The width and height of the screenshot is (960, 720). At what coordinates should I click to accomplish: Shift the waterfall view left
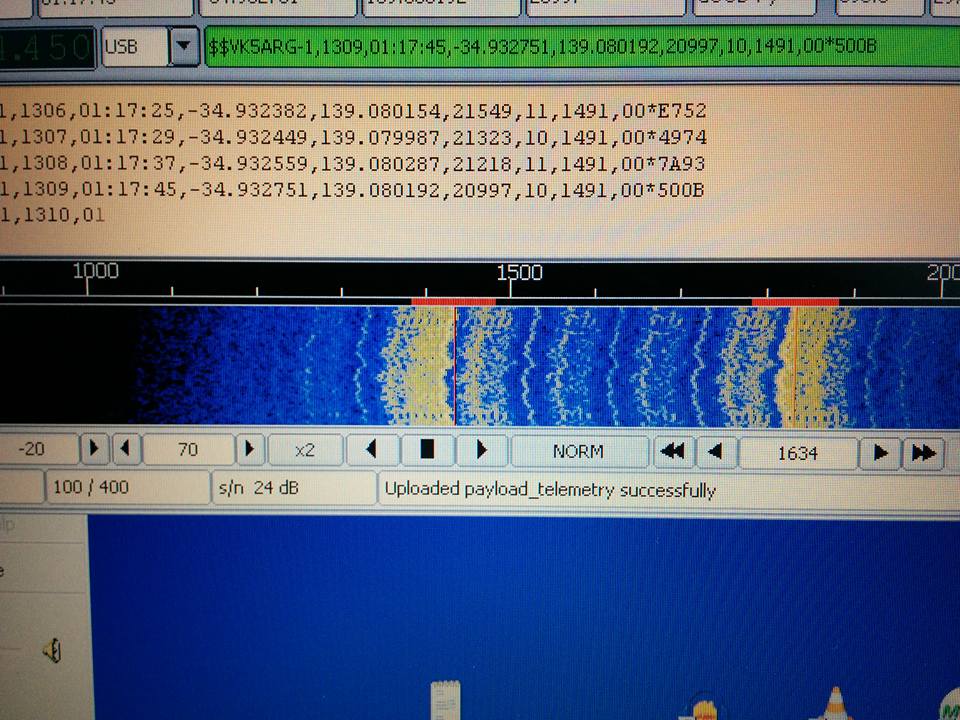click(372, 451)
